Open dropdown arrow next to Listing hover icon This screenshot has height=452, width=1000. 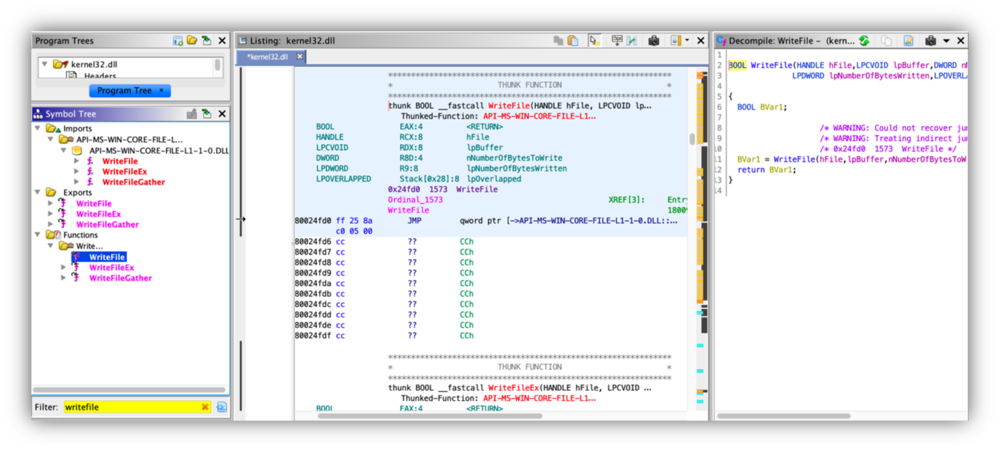coord(687,41)
